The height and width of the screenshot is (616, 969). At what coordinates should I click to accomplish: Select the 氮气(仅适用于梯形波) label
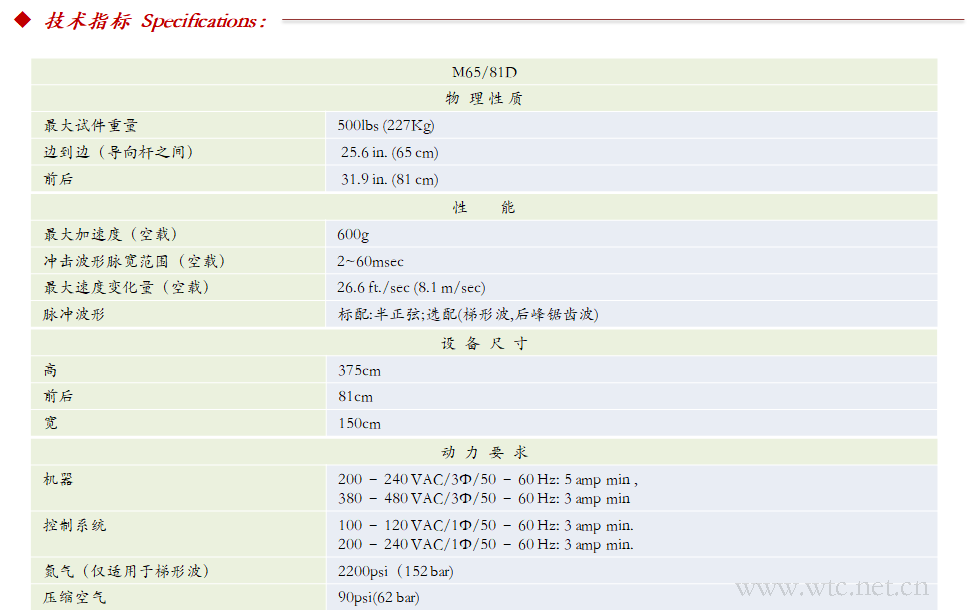point(127,571)
